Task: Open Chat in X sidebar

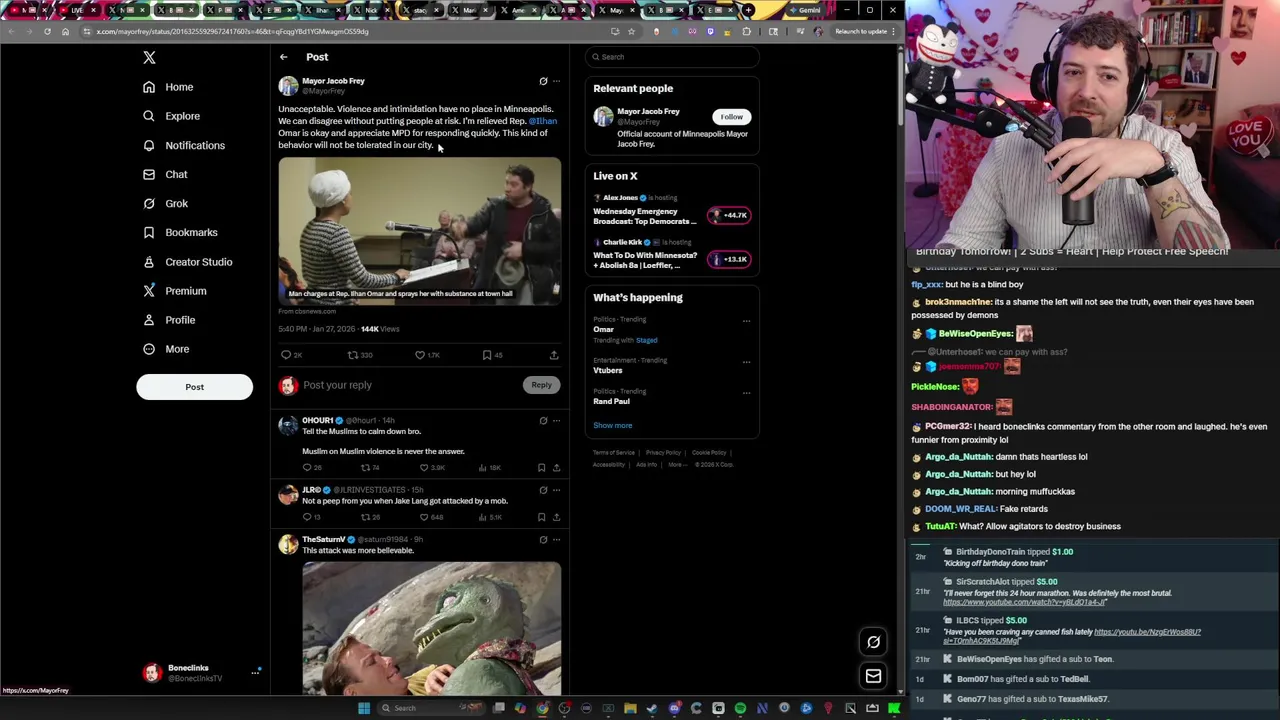Action: pos(165,174)
